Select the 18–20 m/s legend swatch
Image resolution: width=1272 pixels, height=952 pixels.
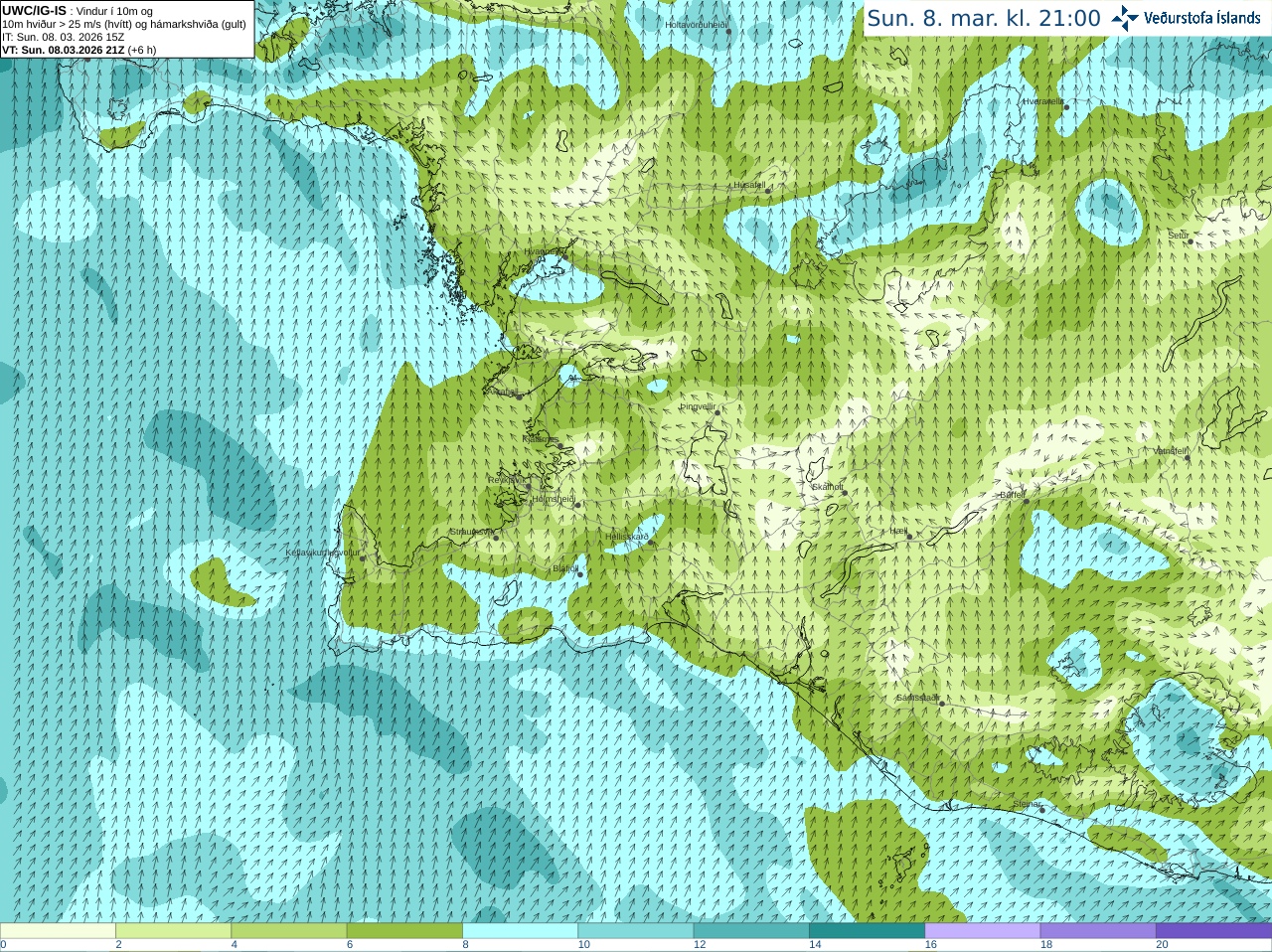[x=1098, y=931]
